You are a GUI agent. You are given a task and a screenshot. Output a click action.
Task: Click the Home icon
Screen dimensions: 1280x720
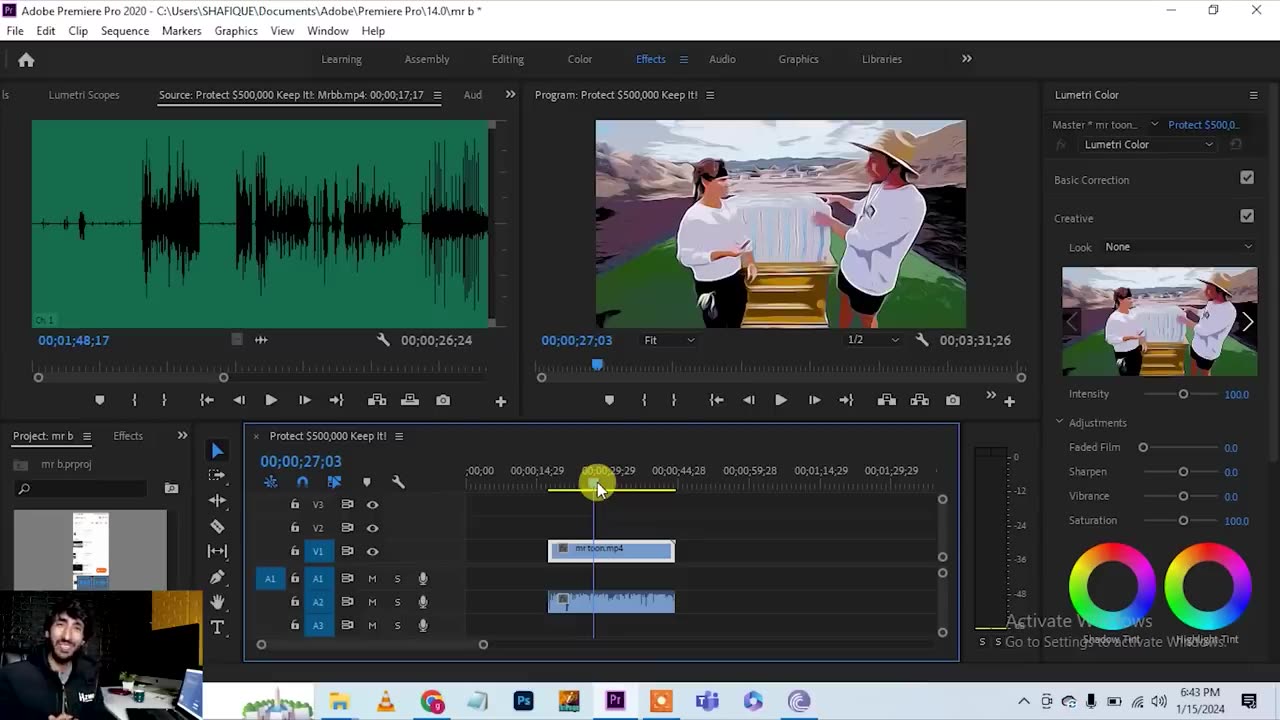tap(26, 60)
